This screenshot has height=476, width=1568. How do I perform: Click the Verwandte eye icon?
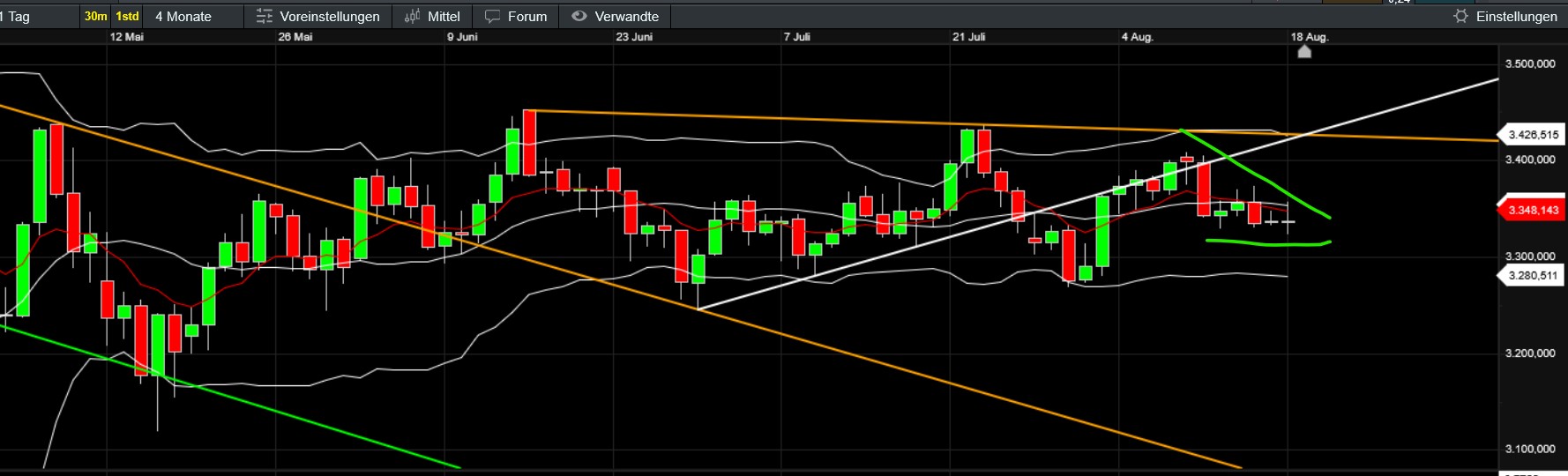[x=579, y=16]
